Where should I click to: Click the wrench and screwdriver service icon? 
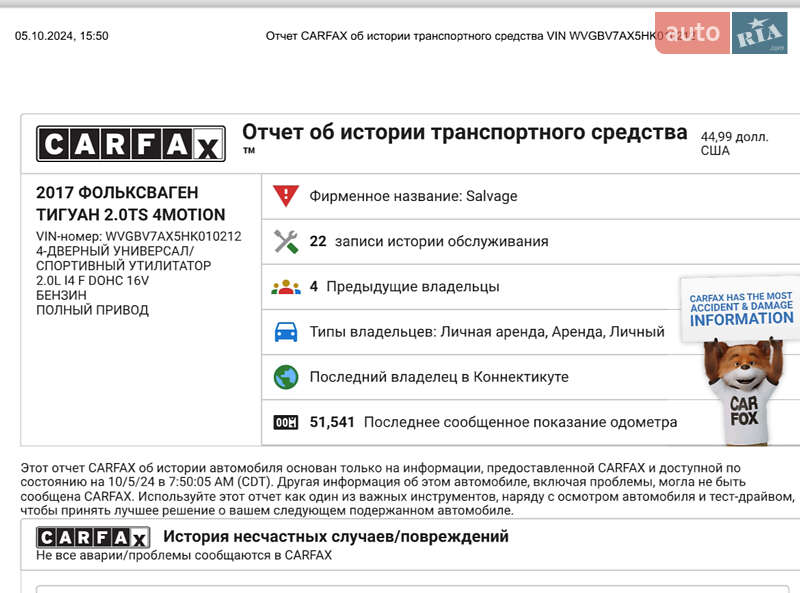(x=286, y=241)
